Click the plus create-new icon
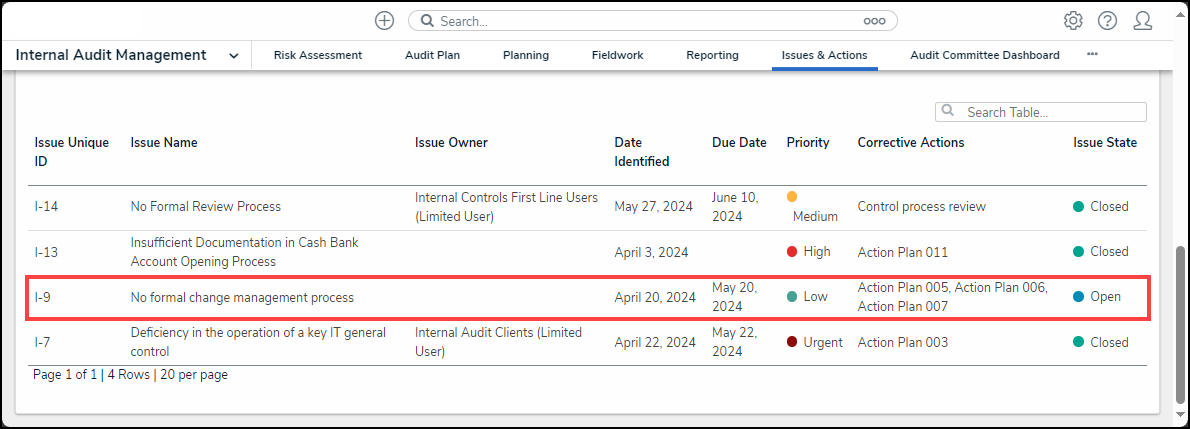1190x429 pixels. [x=384, y=21]
